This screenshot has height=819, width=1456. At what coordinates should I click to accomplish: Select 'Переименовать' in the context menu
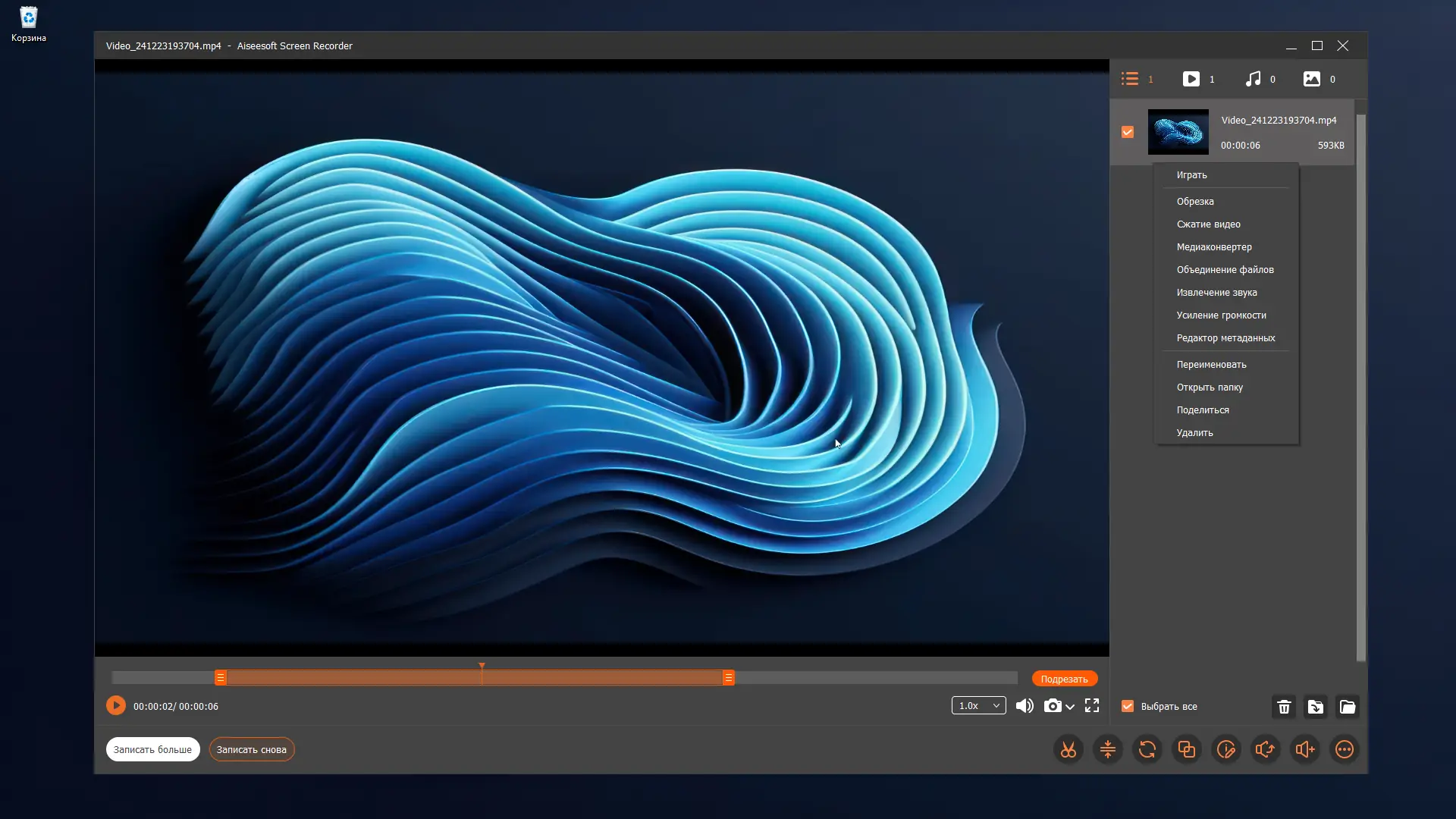tap(1211, 365)
